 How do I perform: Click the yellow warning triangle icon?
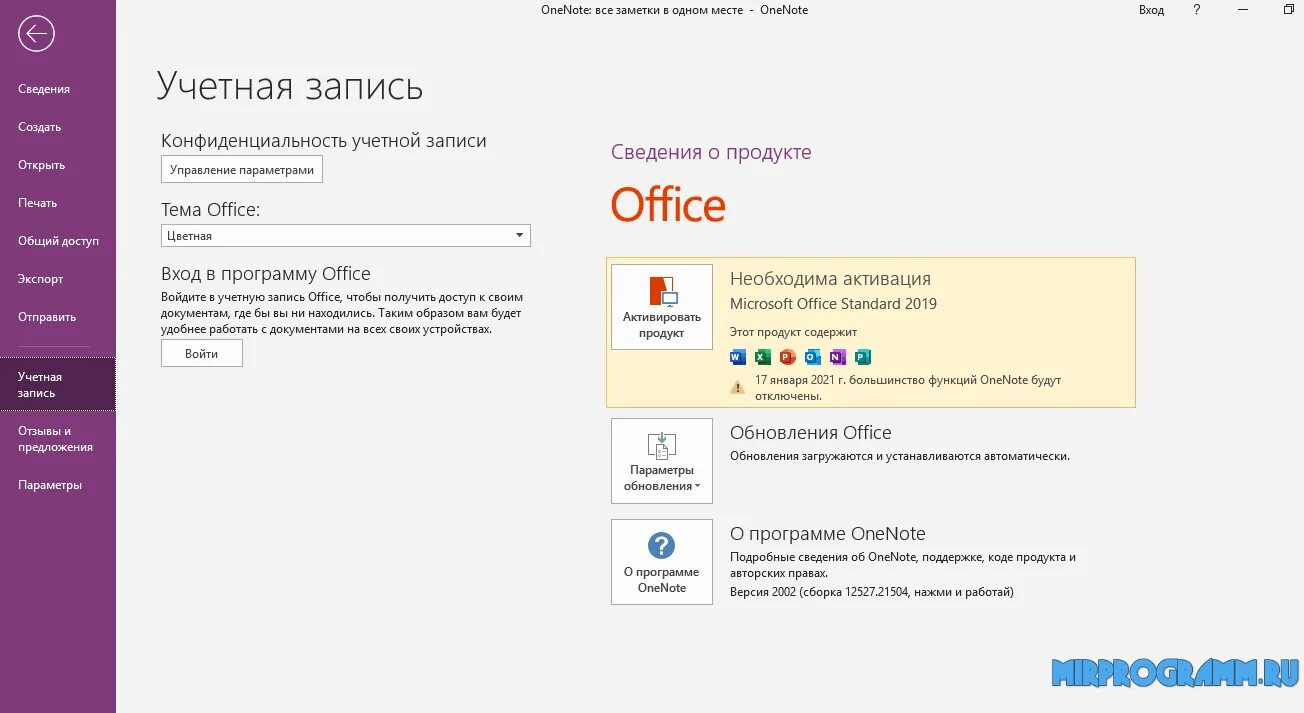point(738,387)
